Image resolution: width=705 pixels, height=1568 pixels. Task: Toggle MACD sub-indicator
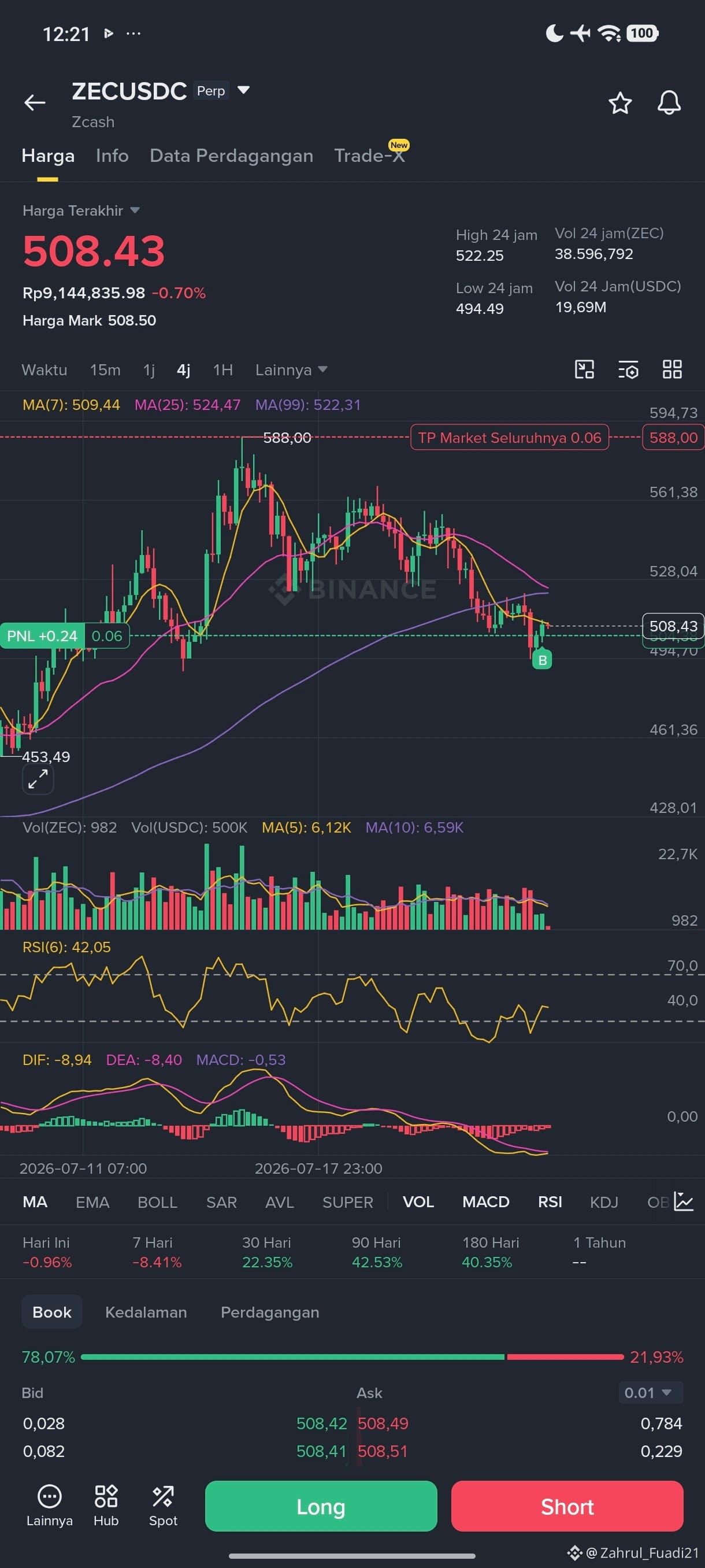(x=486, y=1202)
